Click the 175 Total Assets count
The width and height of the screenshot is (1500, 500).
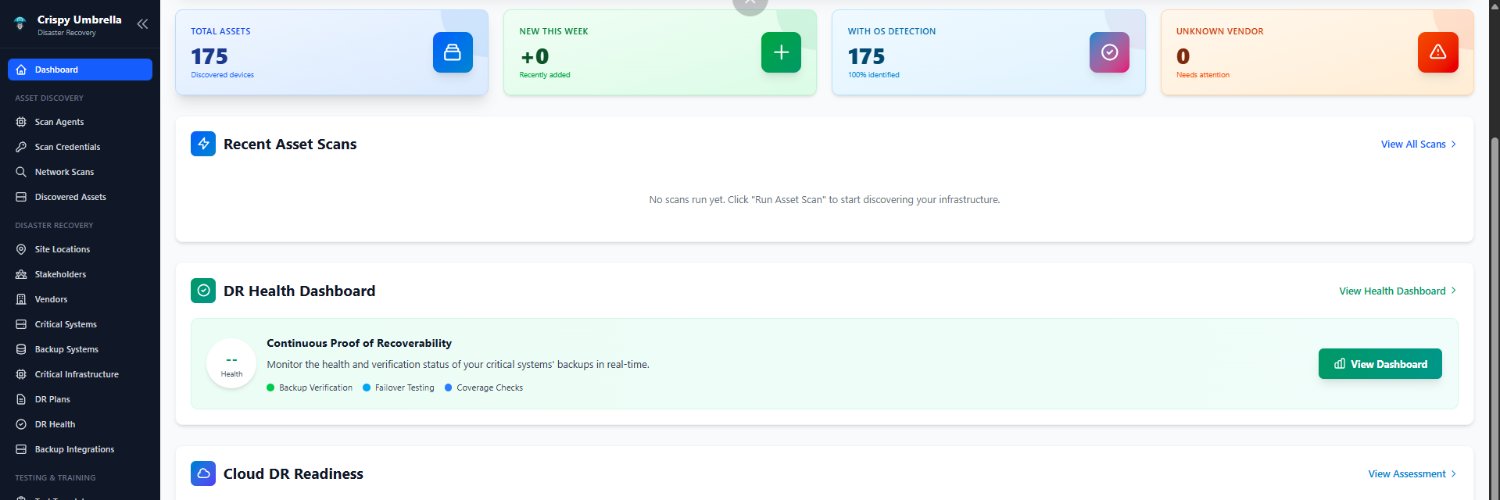[209, 56]
